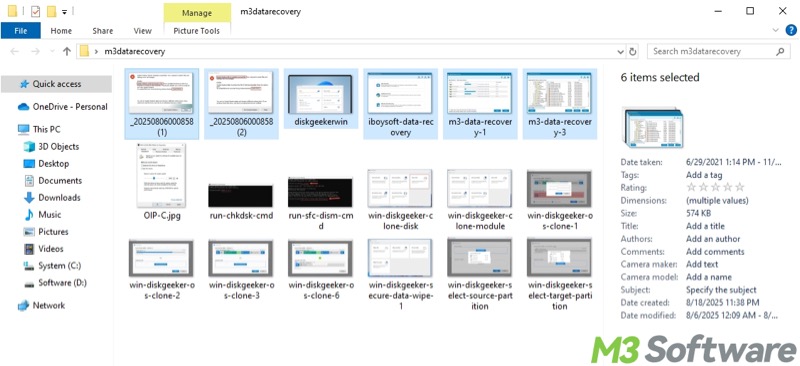Open the View ribbon tab

click(x=142, y=31)
